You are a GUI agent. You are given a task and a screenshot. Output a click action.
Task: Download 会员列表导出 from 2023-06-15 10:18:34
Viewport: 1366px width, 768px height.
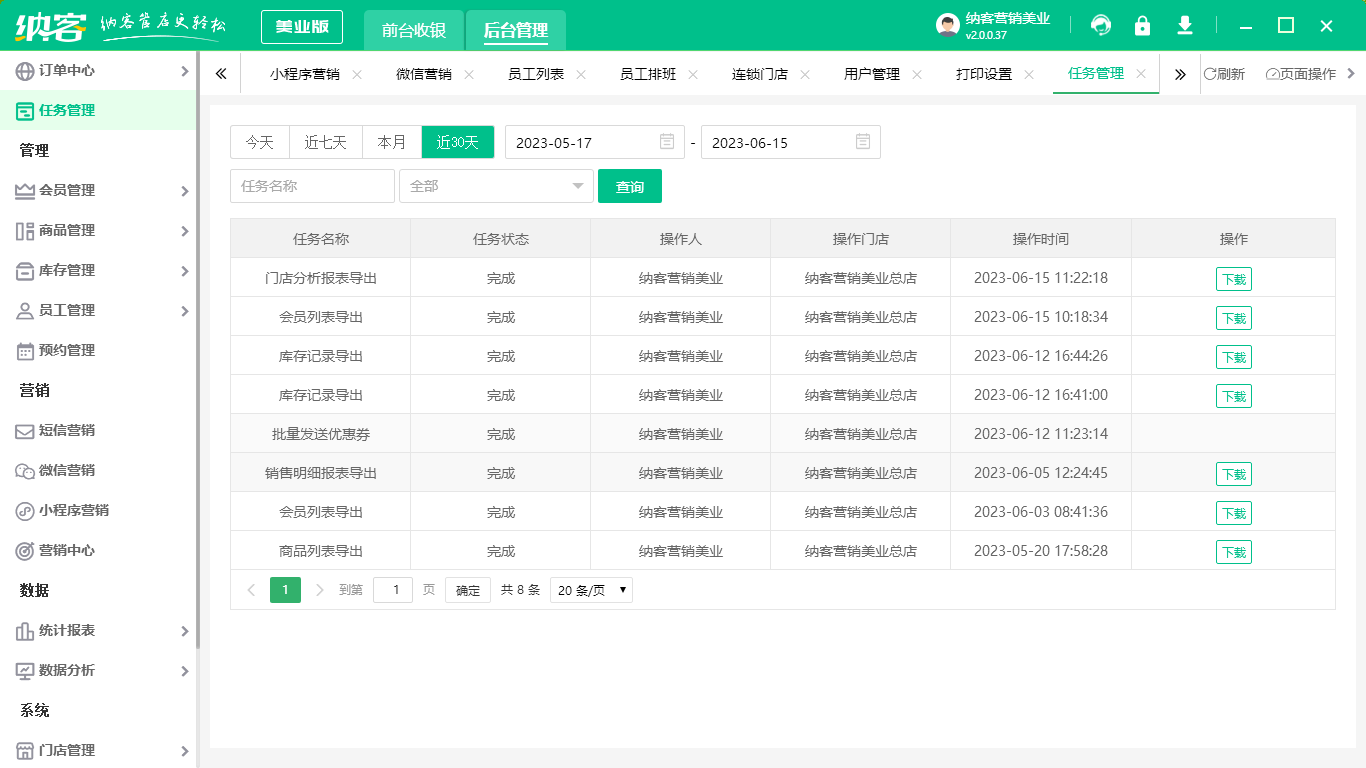pos(1234,318)
